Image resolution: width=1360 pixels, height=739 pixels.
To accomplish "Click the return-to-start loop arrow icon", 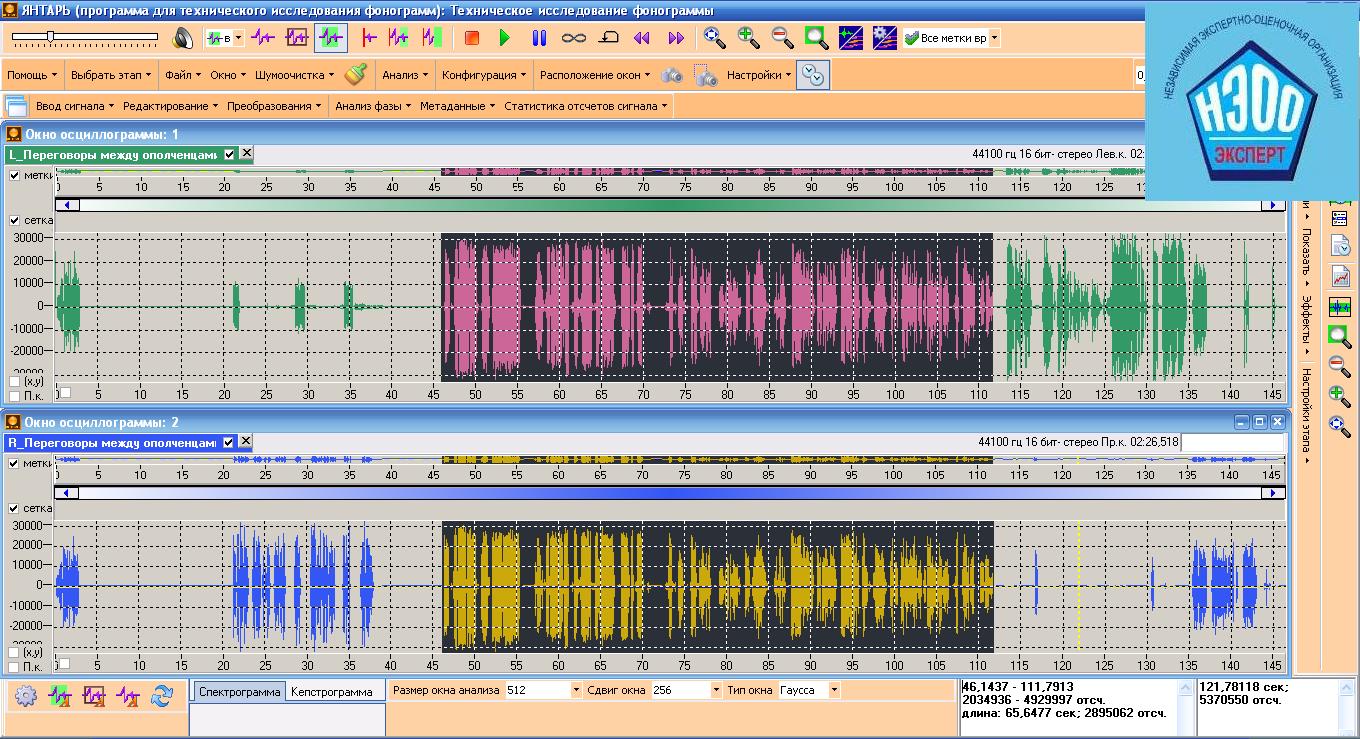I will (608, 38).
